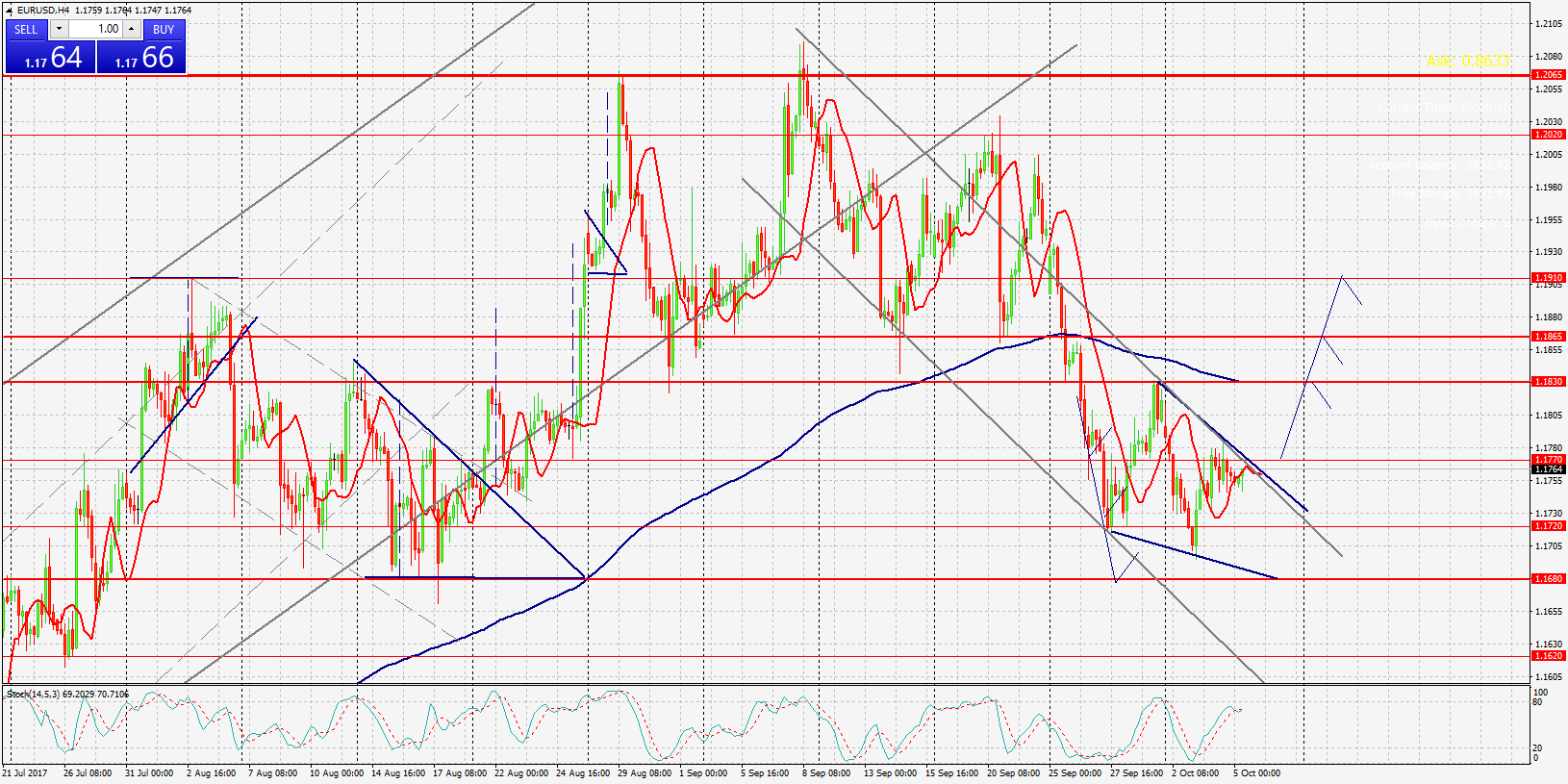Select the 1.2020 red price level tag

pos(1548,135)
